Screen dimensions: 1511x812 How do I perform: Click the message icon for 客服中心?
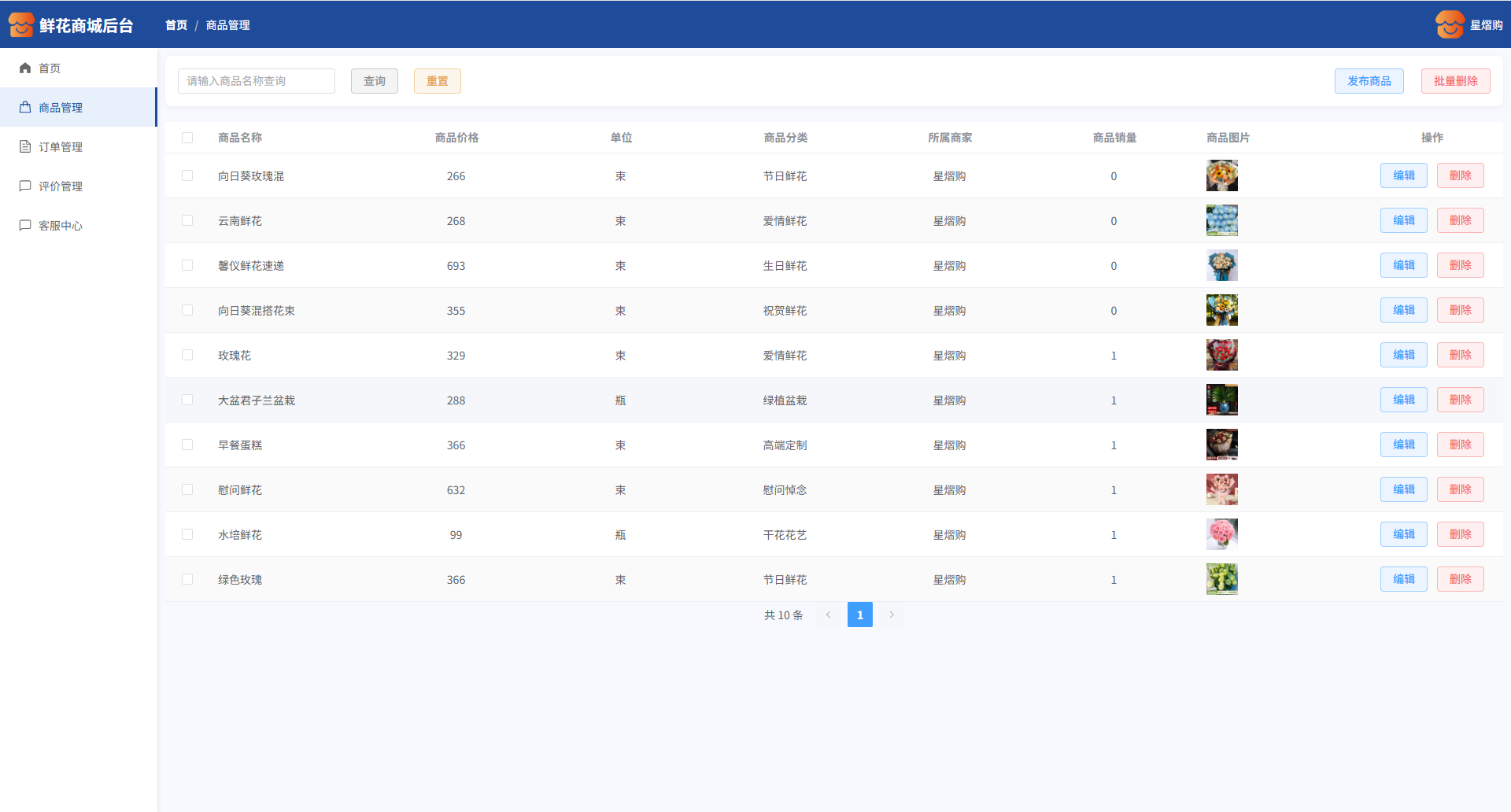(25, 226)
